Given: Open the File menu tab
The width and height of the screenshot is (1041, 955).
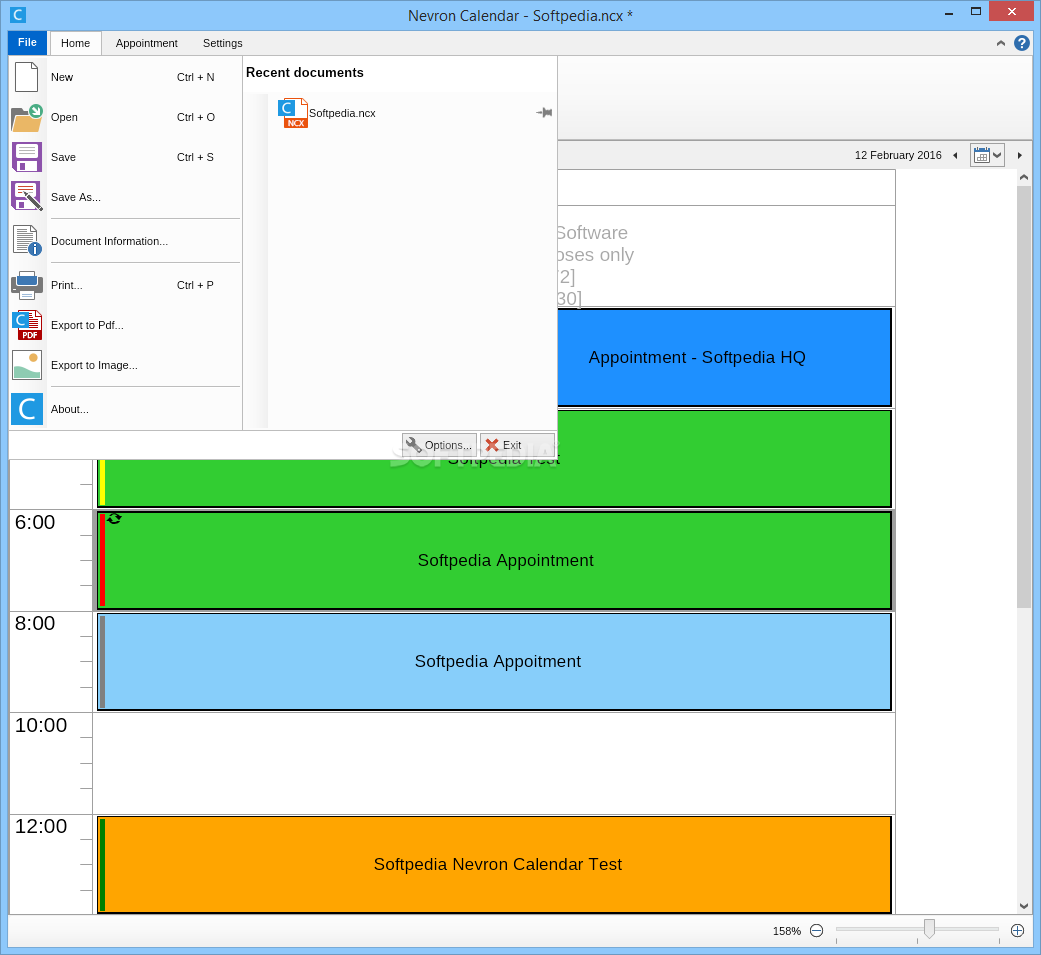Looking at the screenshot, I should [x=27, y=43].
